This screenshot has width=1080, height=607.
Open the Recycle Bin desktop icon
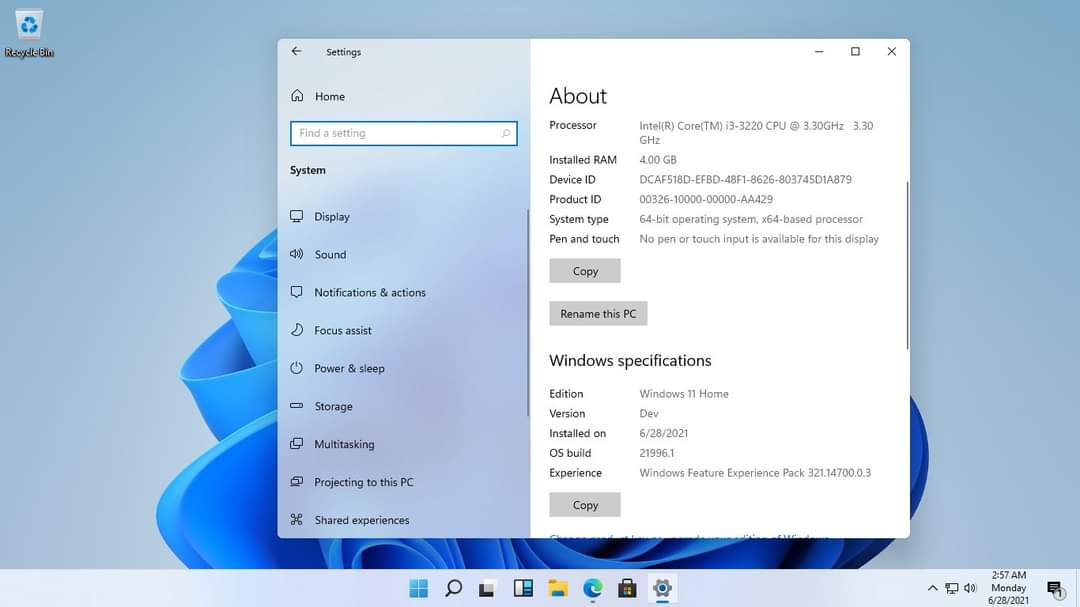pyautogui.click(x=29, y=32)
